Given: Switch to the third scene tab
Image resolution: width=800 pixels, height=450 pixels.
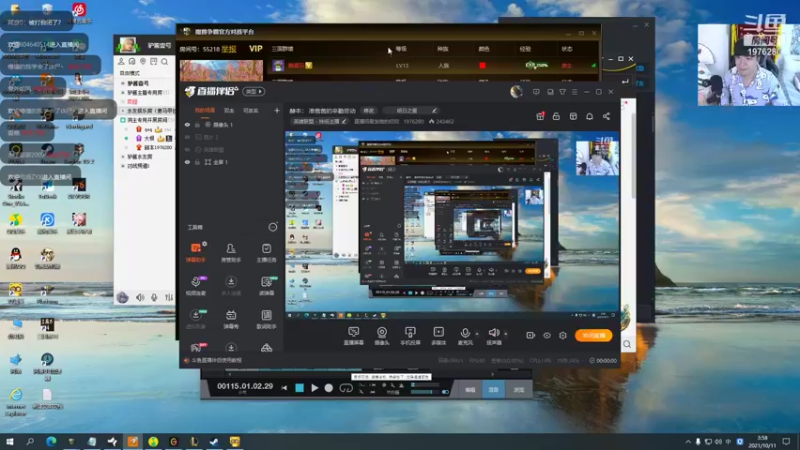Looking at the screenshot, I should [x=251, y=110].
